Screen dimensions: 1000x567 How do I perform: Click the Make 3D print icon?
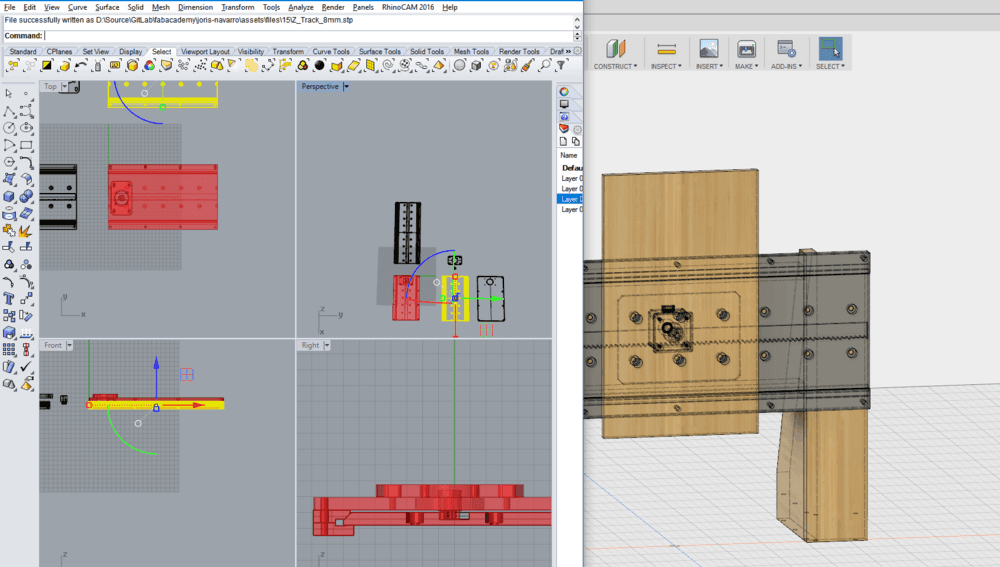(746, 49)
